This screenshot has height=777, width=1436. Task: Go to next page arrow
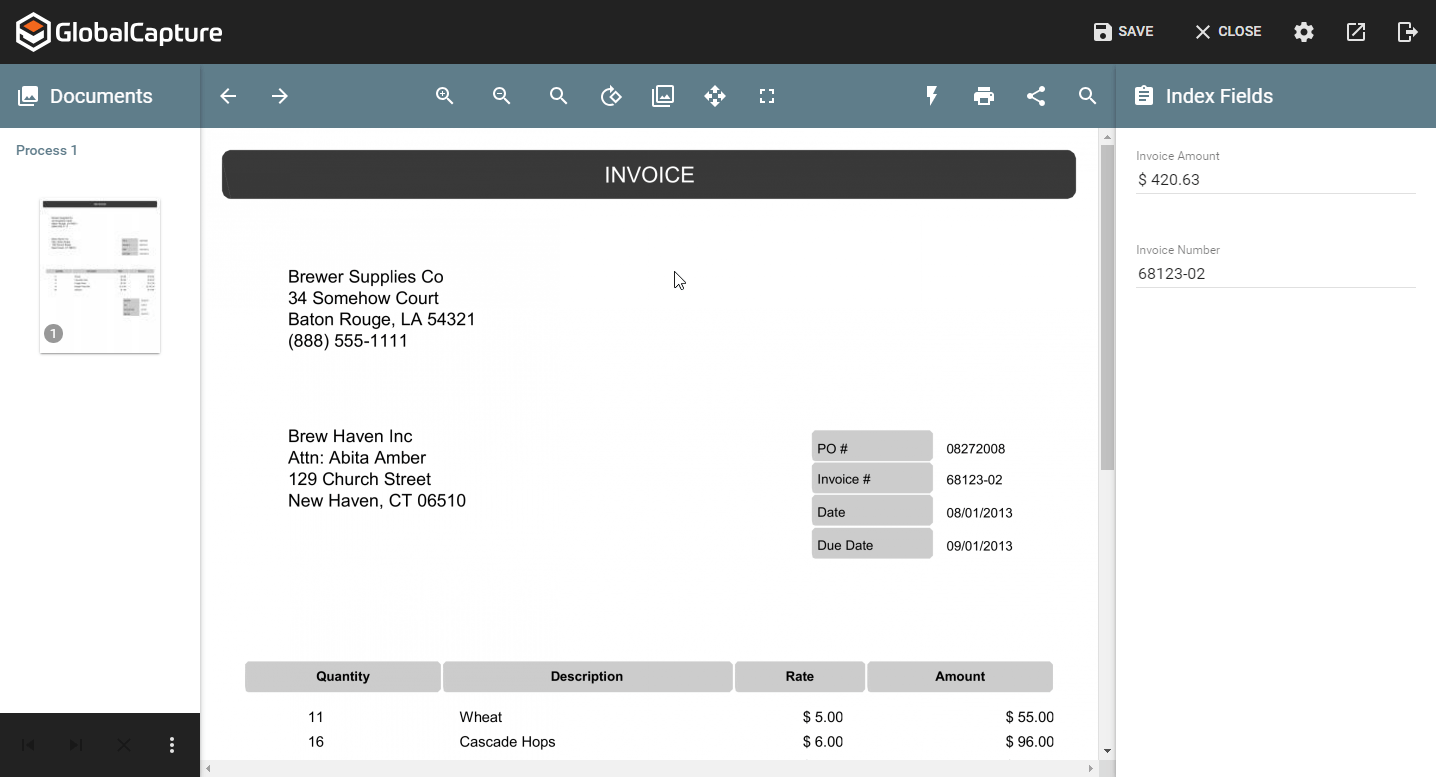click(x=280, y=96)
